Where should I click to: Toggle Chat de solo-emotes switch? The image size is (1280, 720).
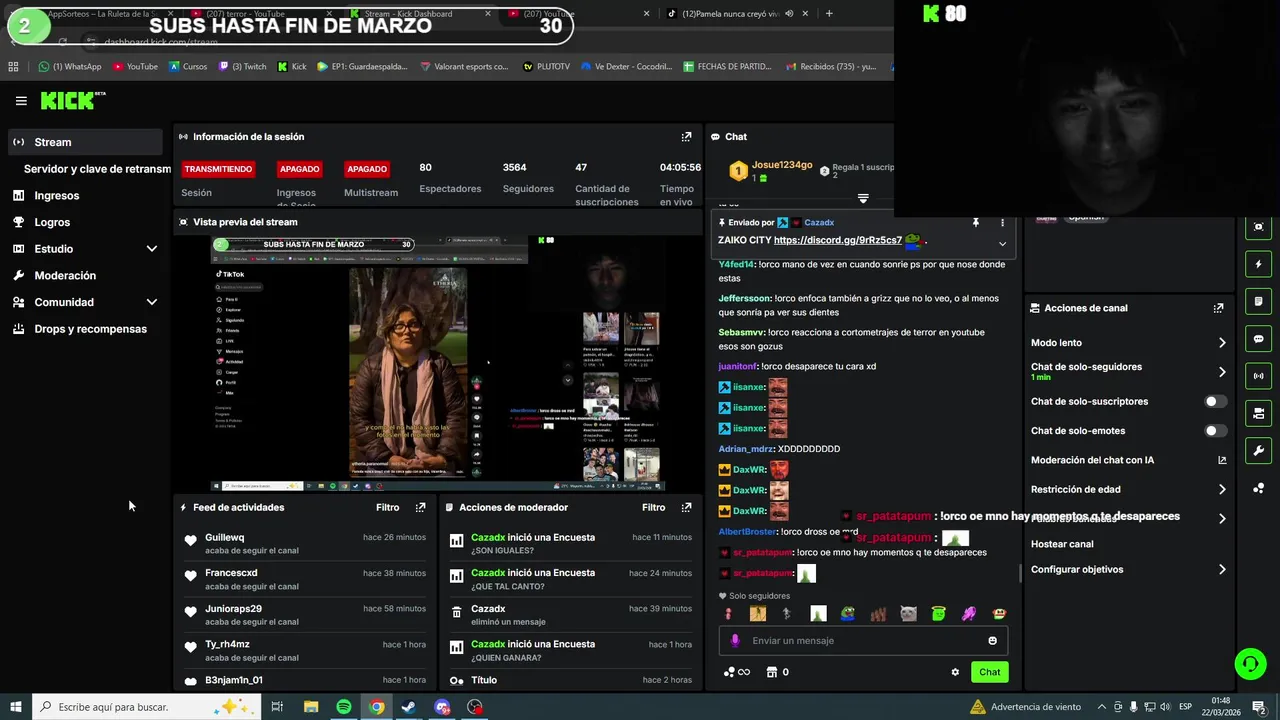1215,431
